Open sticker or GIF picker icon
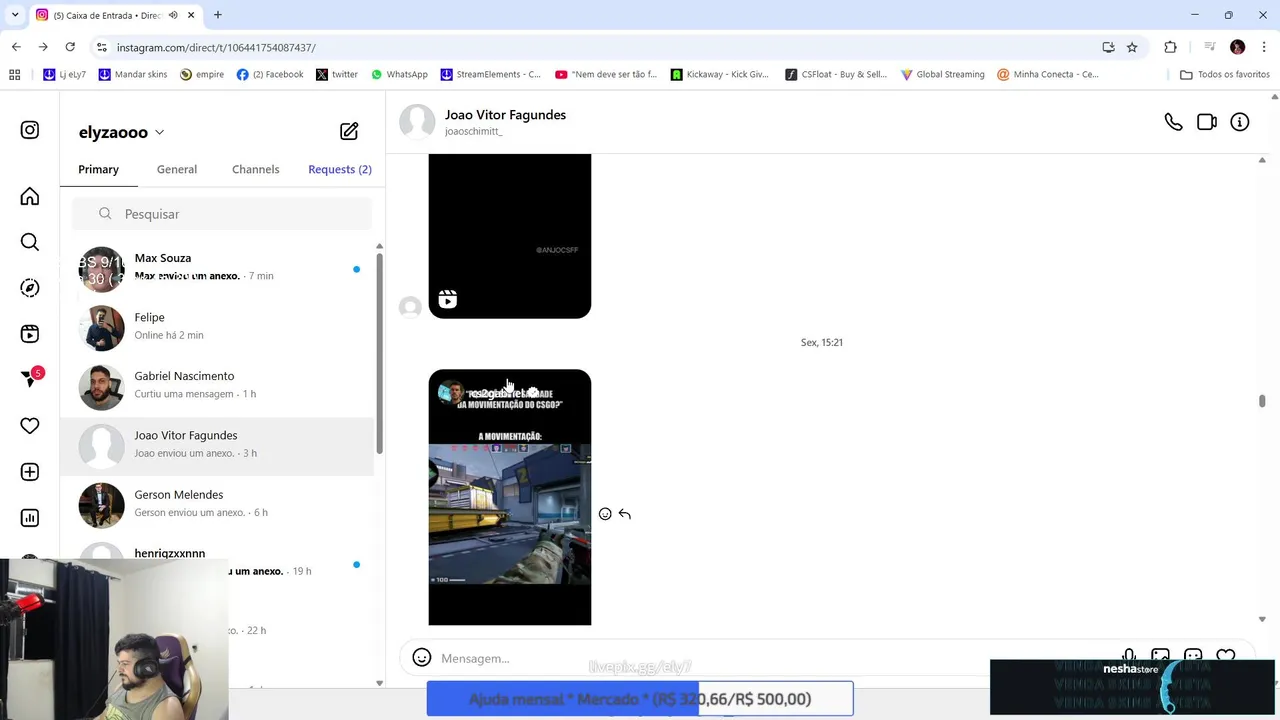1280x720 pixels. point(1193,657)
